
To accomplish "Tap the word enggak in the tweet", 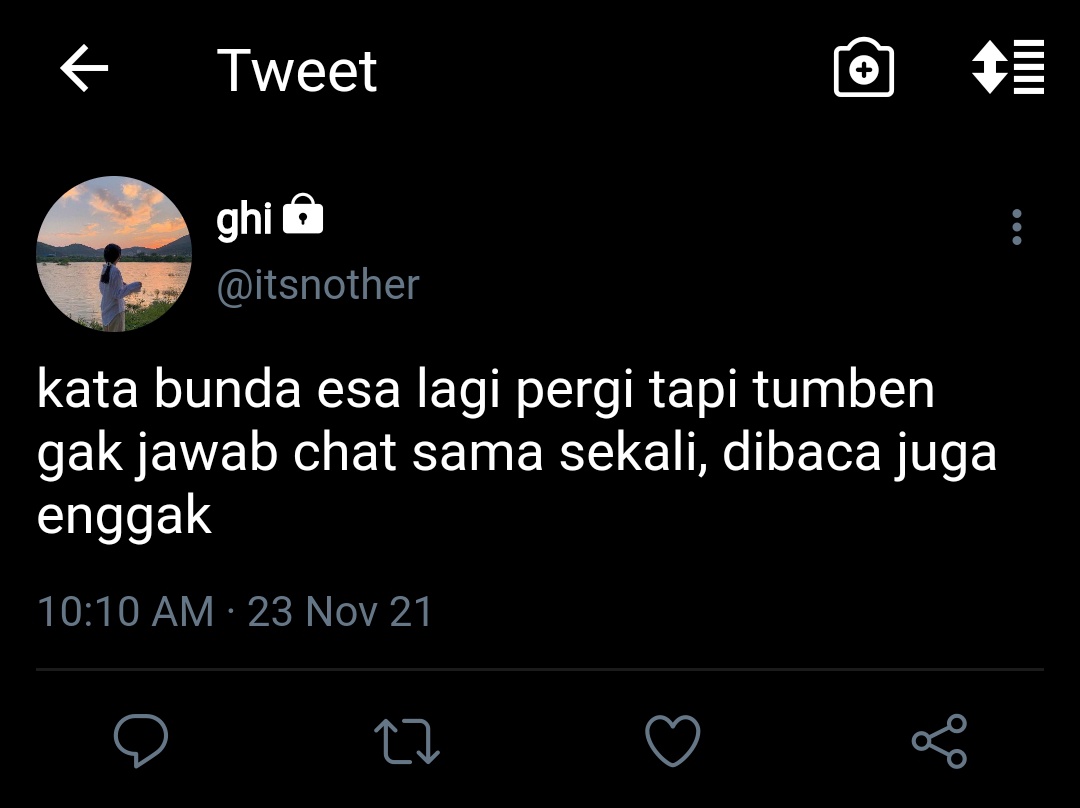I will pos(124,517).
